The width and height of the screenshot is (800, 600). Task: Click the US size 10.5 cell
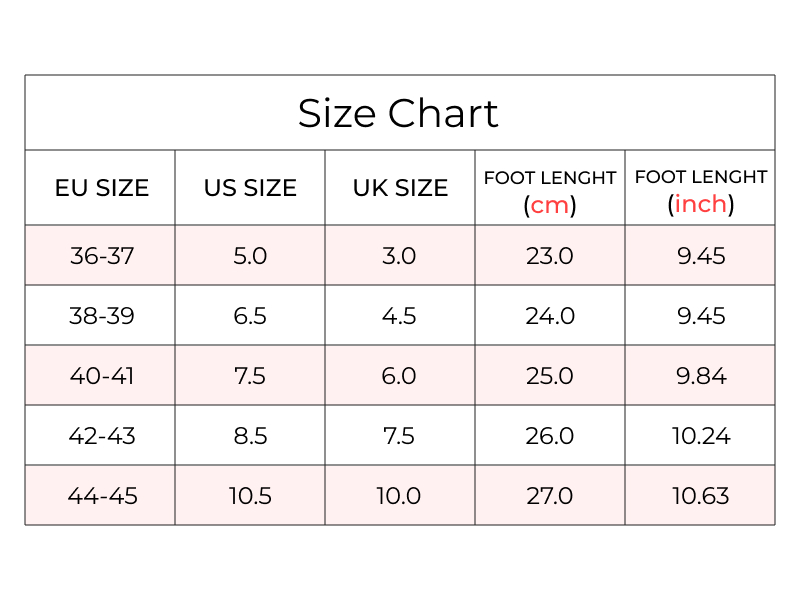(x=250, y=496)
